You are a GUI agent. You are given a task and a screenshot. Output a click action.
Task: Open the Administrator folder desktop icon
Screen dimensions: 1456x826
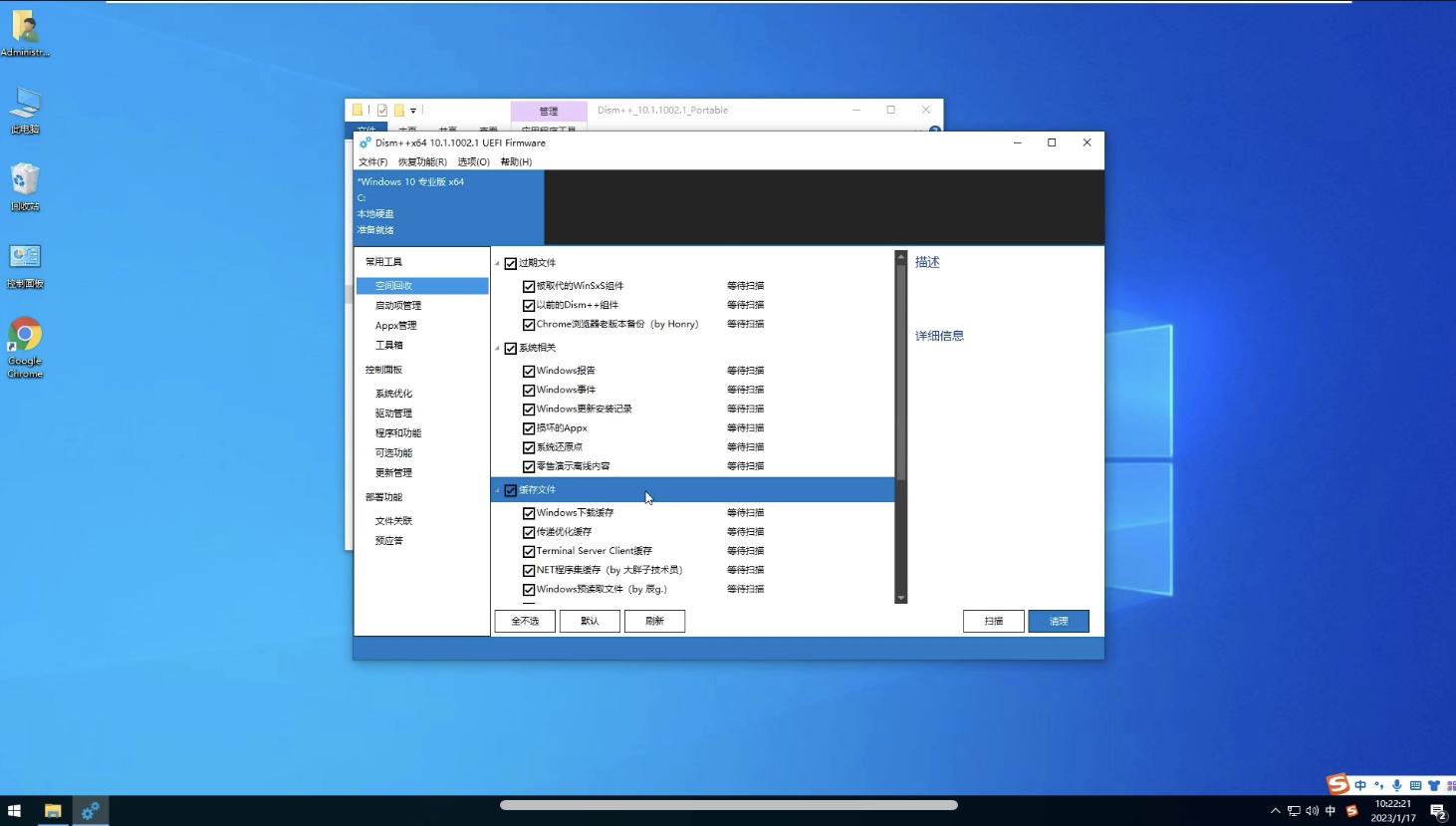click(x=25, y=33)
